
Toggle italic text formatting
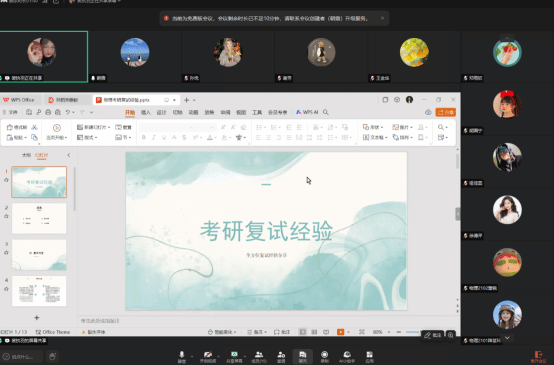[x=154, y=137]
